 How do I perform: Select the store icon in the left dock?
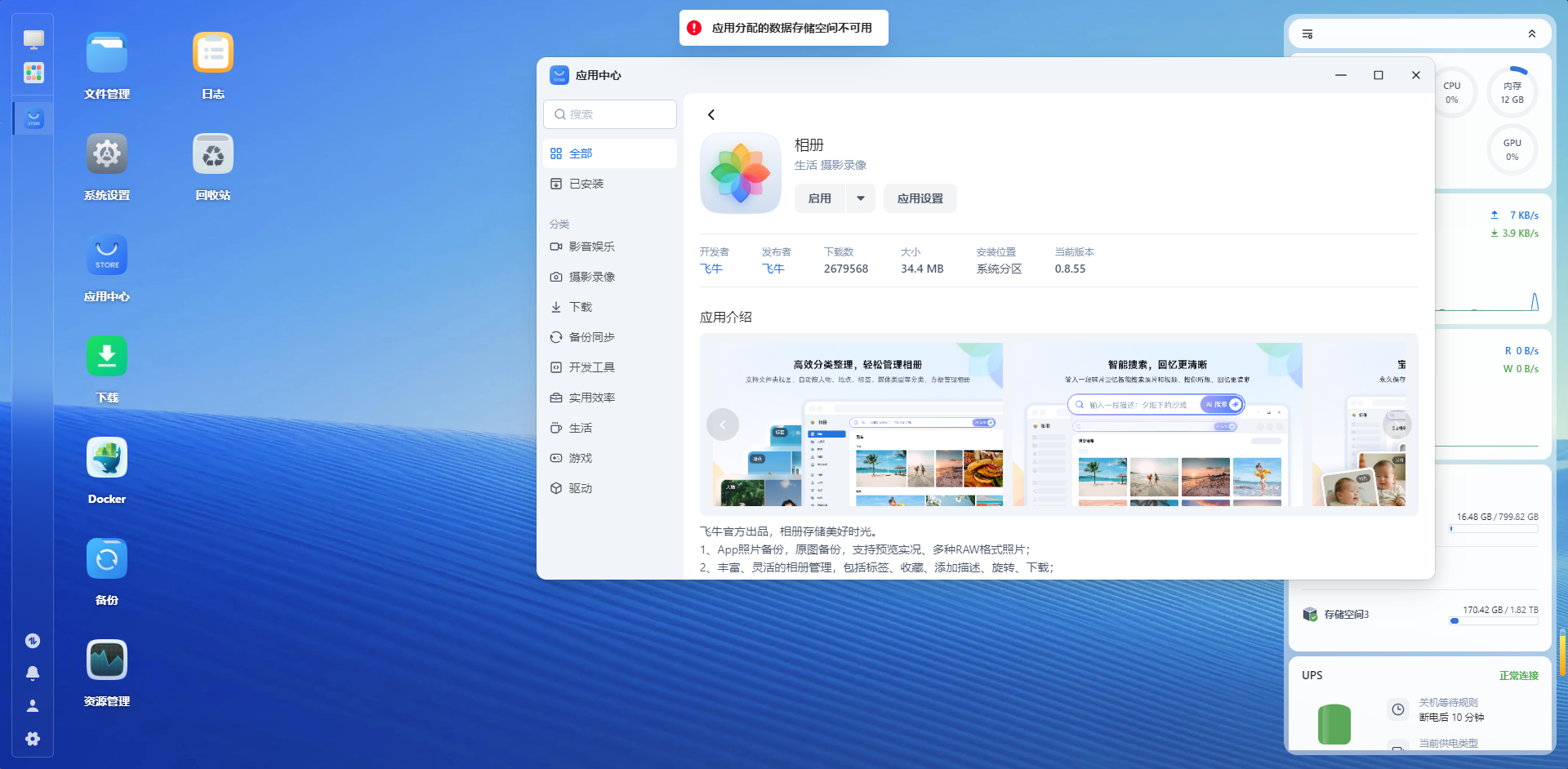[33, 118]
